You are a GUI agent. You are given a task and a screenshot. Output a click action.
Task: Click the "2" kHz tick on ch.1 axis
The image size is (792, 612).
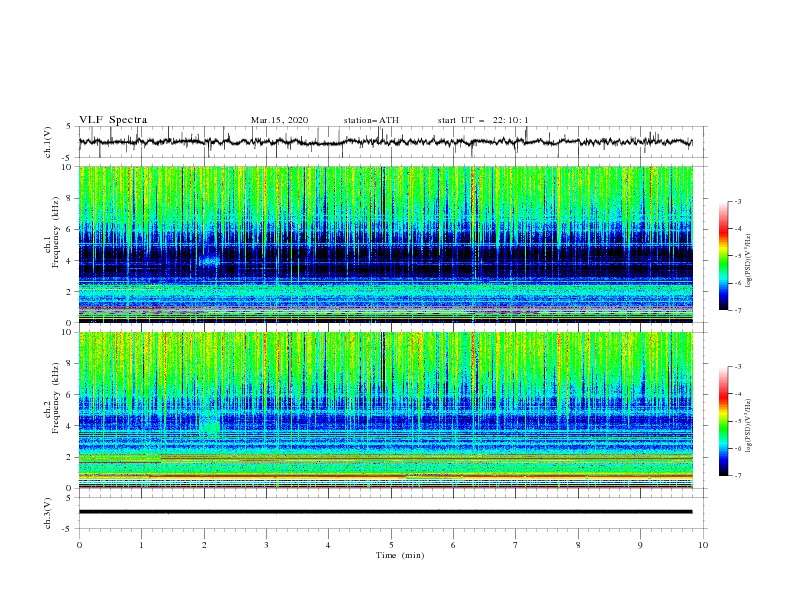click(70, 292)
